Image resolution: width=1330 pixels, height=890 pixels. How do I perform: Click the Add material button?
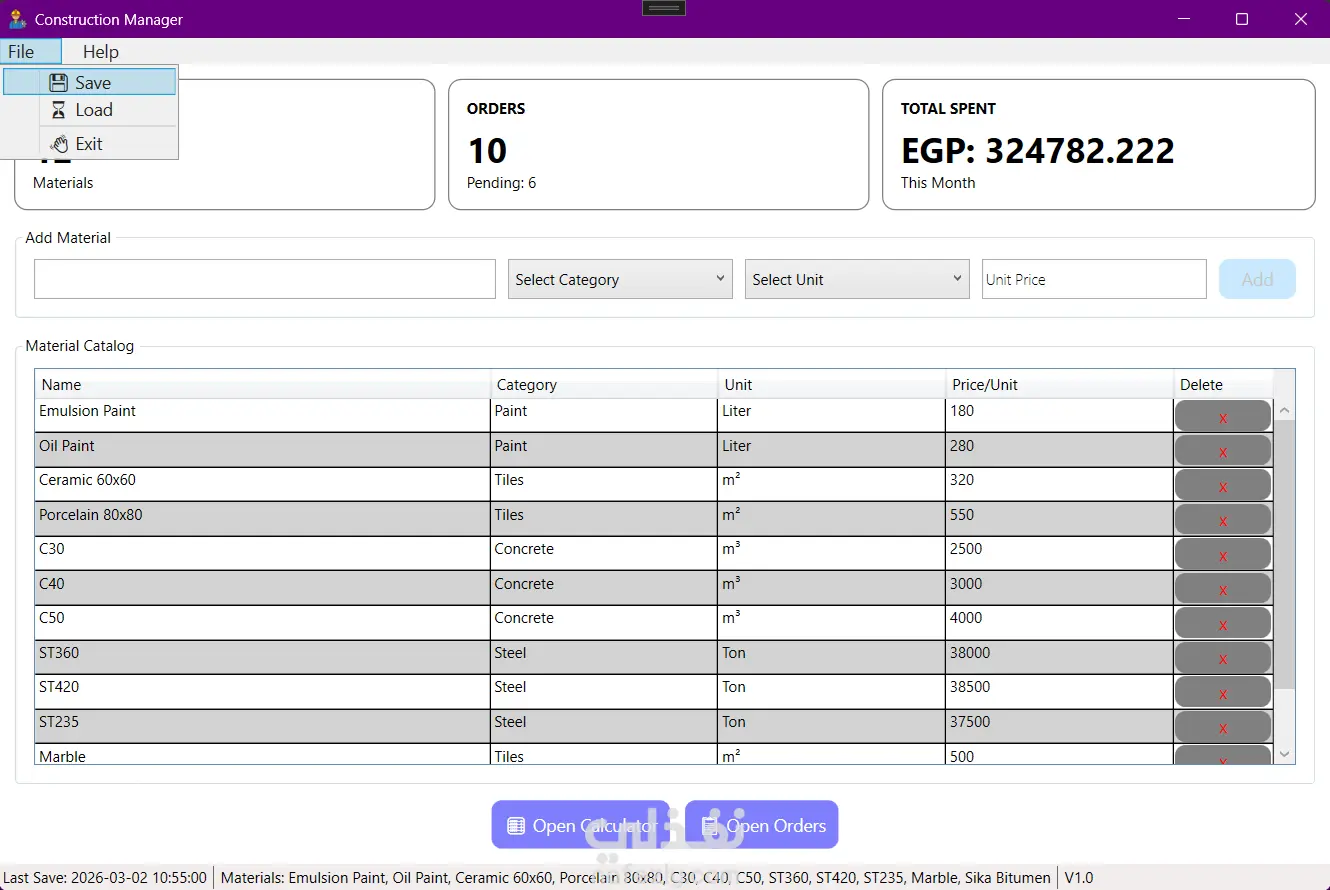point(1257,279)
